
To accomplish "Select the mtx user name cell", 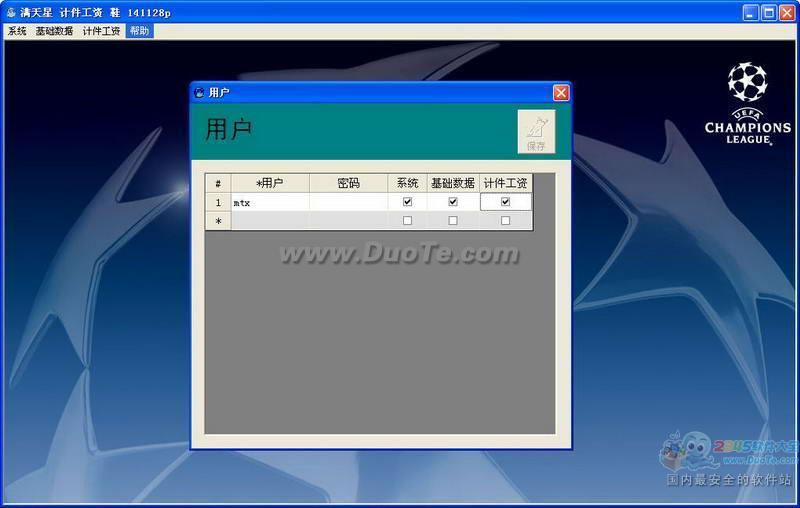I will coord(270,202).
